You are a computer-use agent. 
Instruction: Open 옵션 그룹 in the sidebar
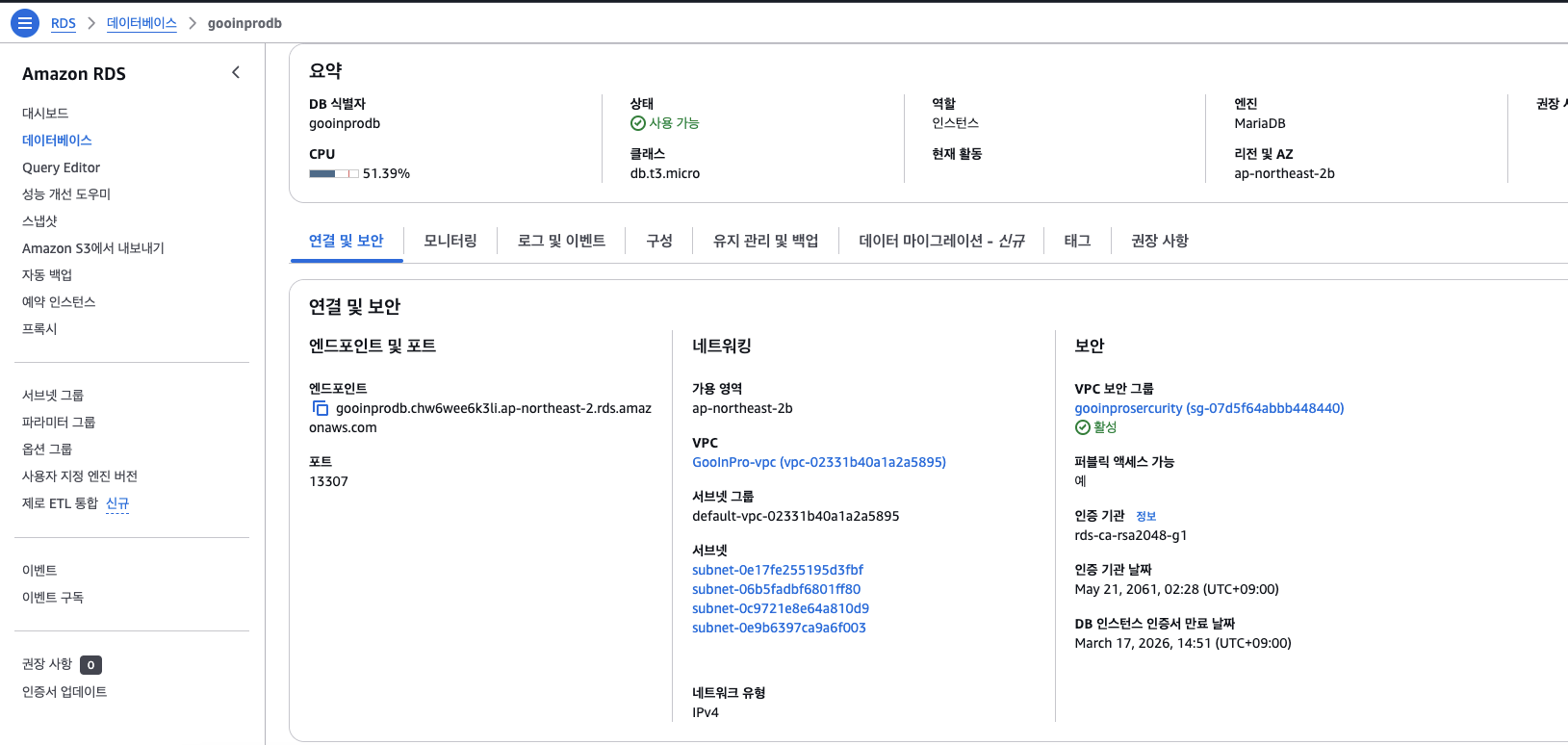[47, 450]
